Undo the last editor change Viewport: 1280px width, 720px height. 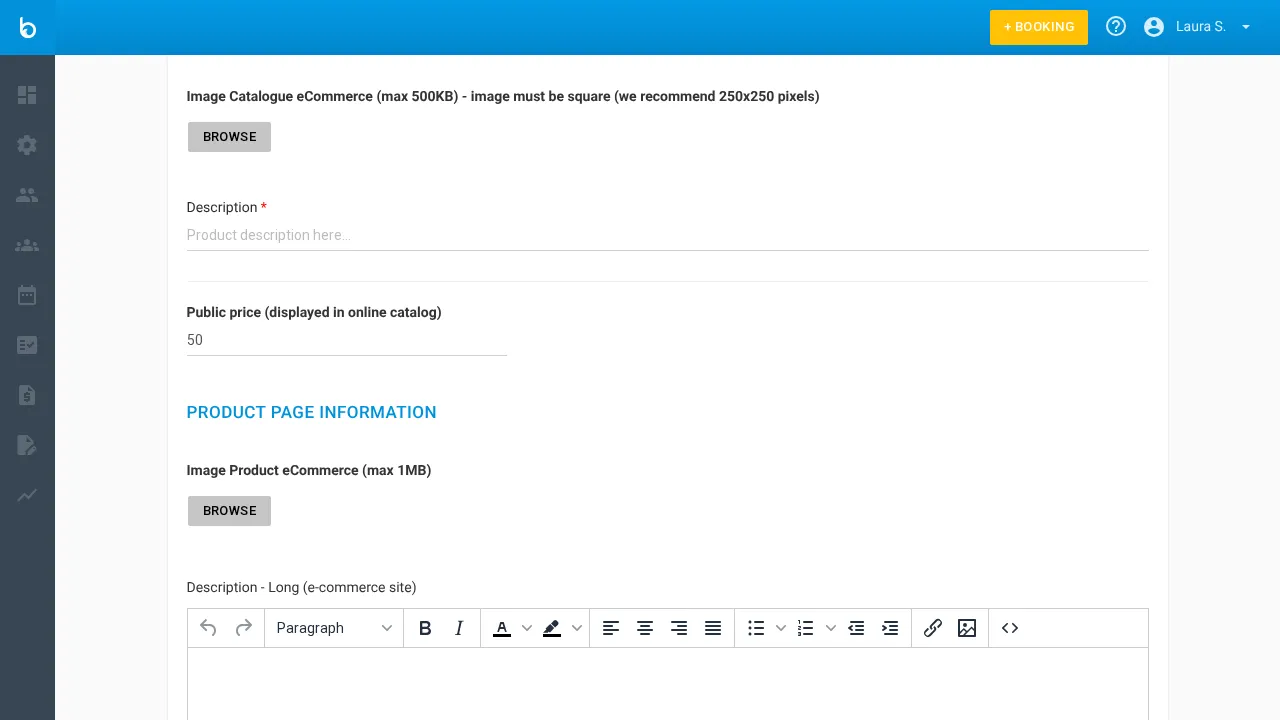[x=208, y=628]
